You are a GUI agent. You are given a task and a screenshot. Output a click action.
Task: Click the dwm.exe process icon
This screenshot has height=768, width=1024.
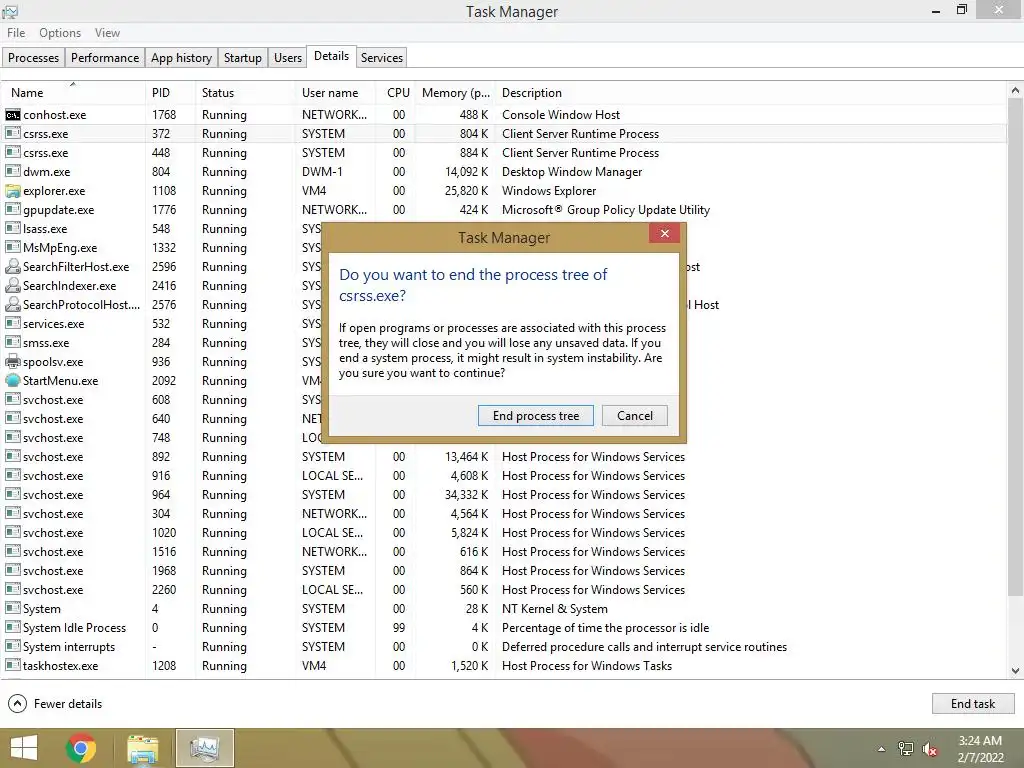(12, 172)
